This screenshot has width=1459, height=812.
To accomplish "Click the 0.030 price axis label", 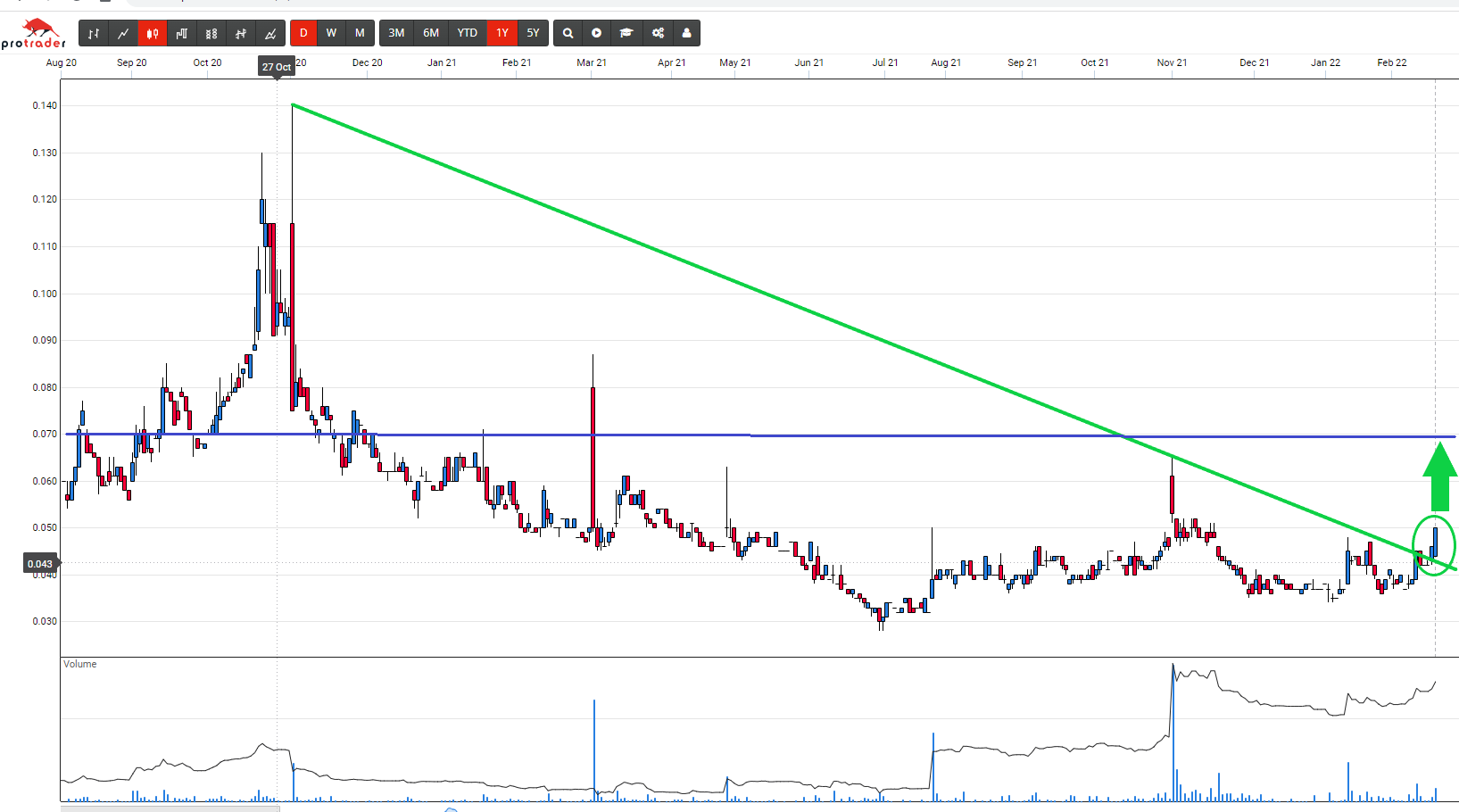I will pyautogui.click(x=45, y=621).
